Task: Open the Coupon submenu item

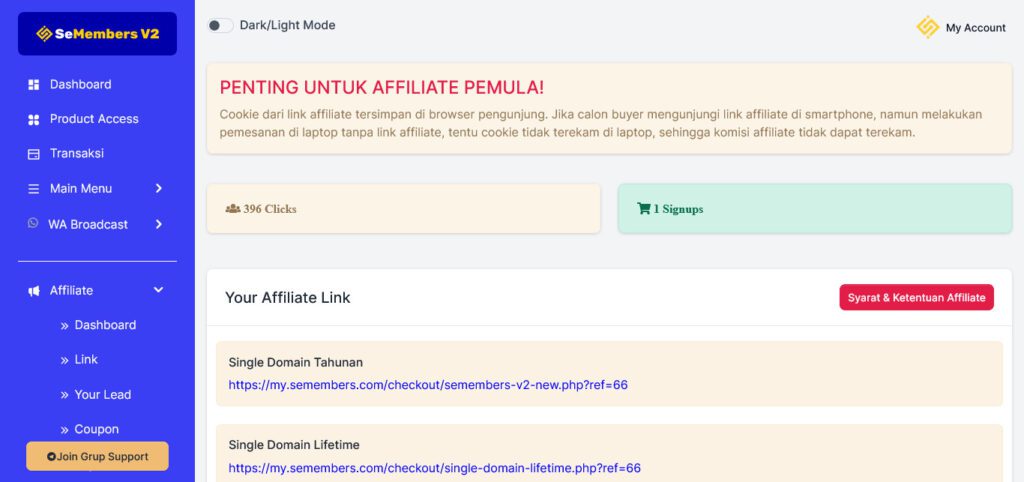Action: pyautogui.click(x=96, y=429)
